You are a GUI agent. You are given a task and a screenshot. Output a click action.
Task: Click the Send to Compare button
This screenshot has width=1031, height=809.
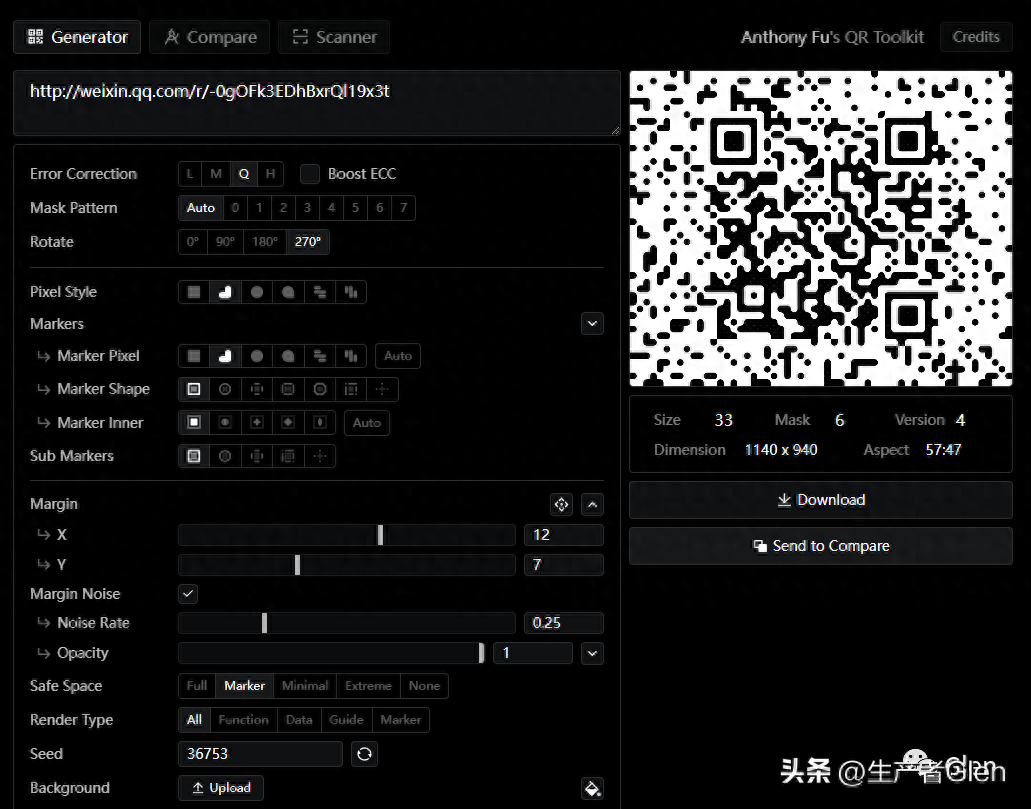pos(821,546)
